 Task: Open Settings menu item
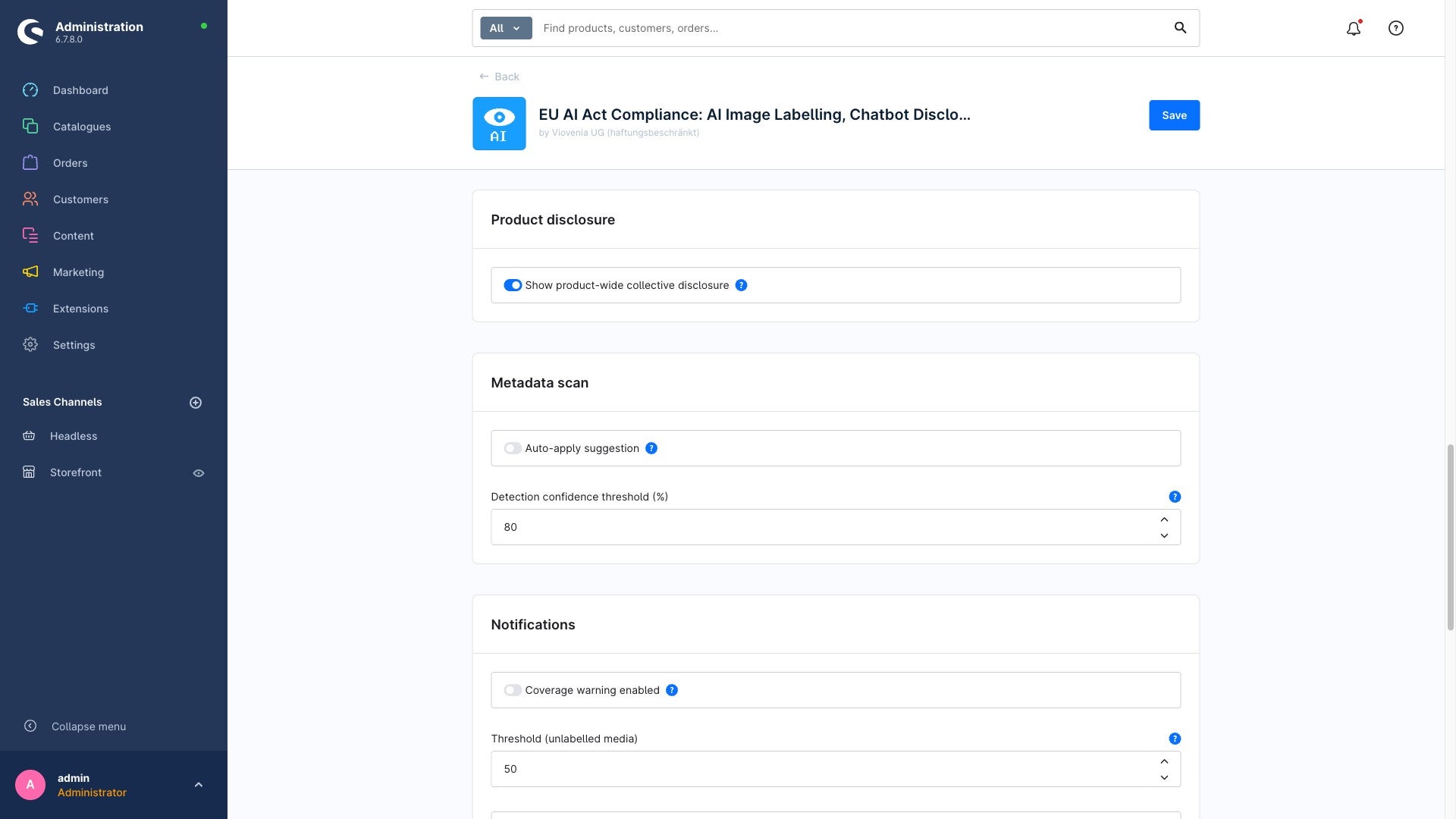(74, 345)
